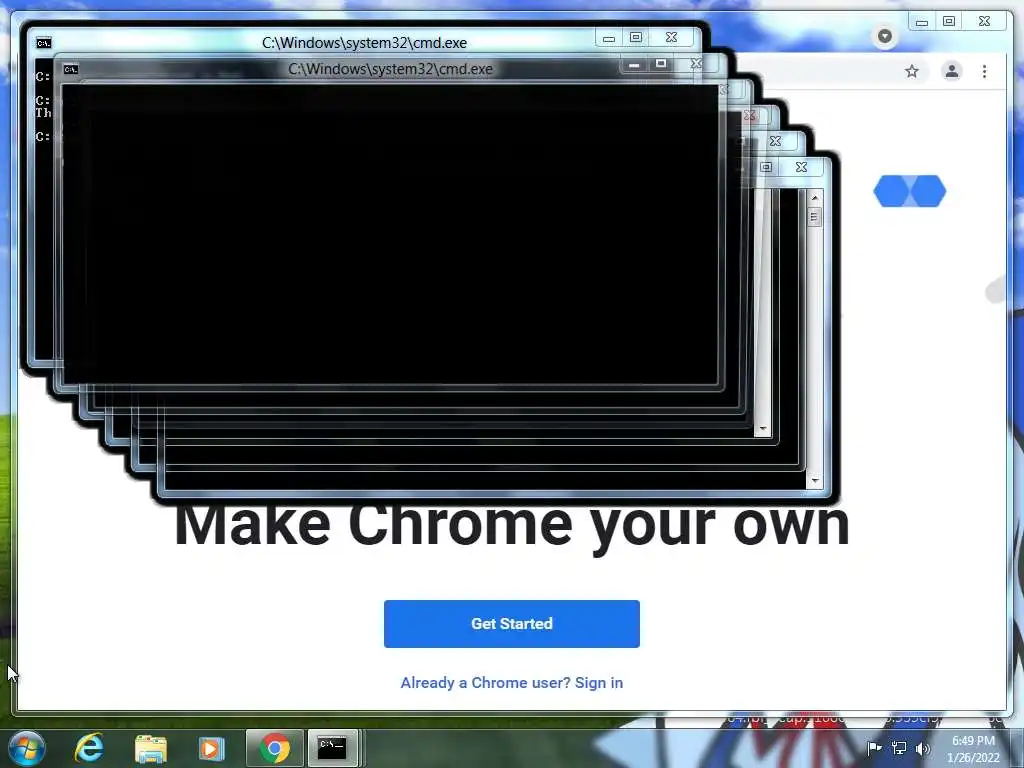Open Windows Media Player from the taskbar
This screenshot has width=1024, height=768.
(212, 748)
